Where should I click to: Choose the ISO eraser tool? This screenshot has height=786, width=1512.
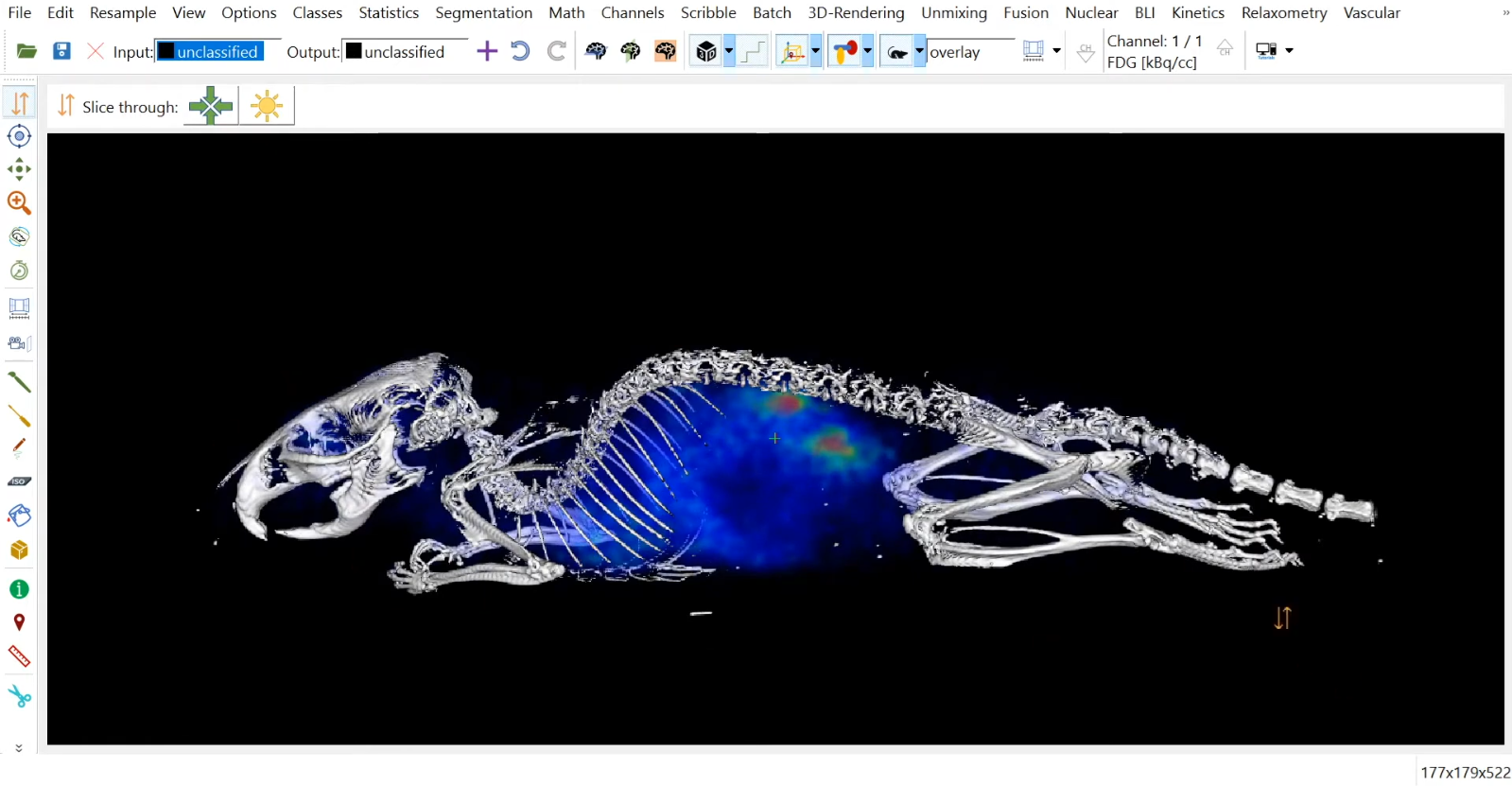19,481
